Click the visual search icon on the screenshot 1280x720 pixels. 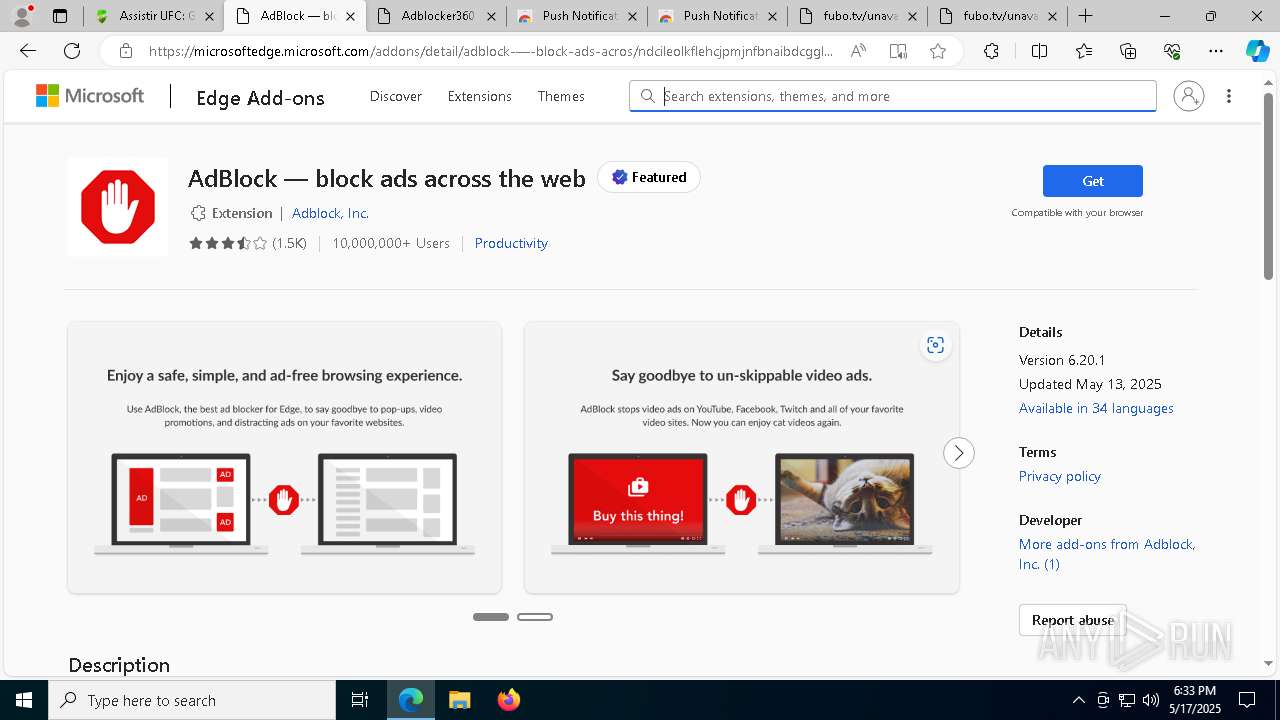coord(935,345)
